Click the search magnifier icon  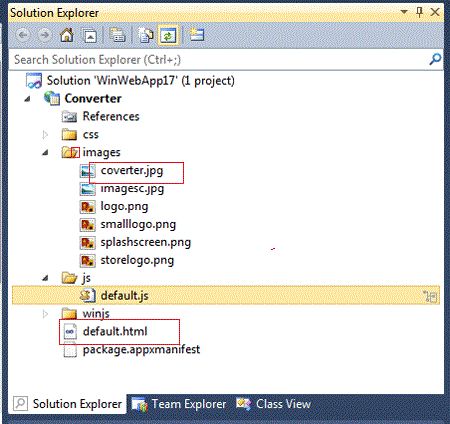435,60
